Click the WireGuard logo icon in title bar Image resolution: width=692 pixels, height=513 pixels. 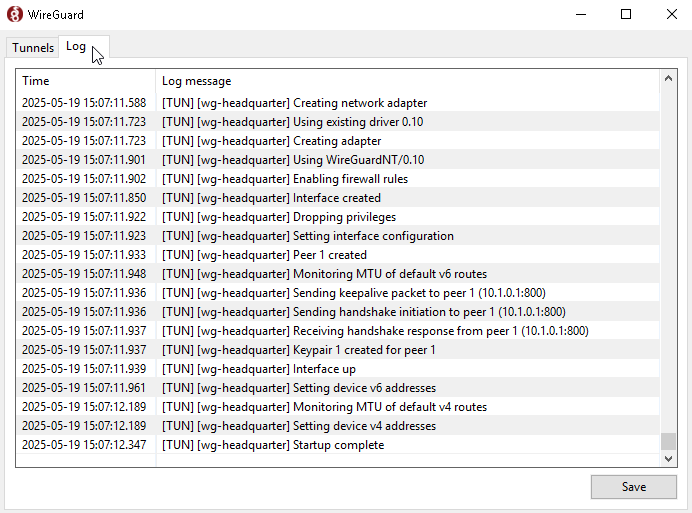[15, 15]
